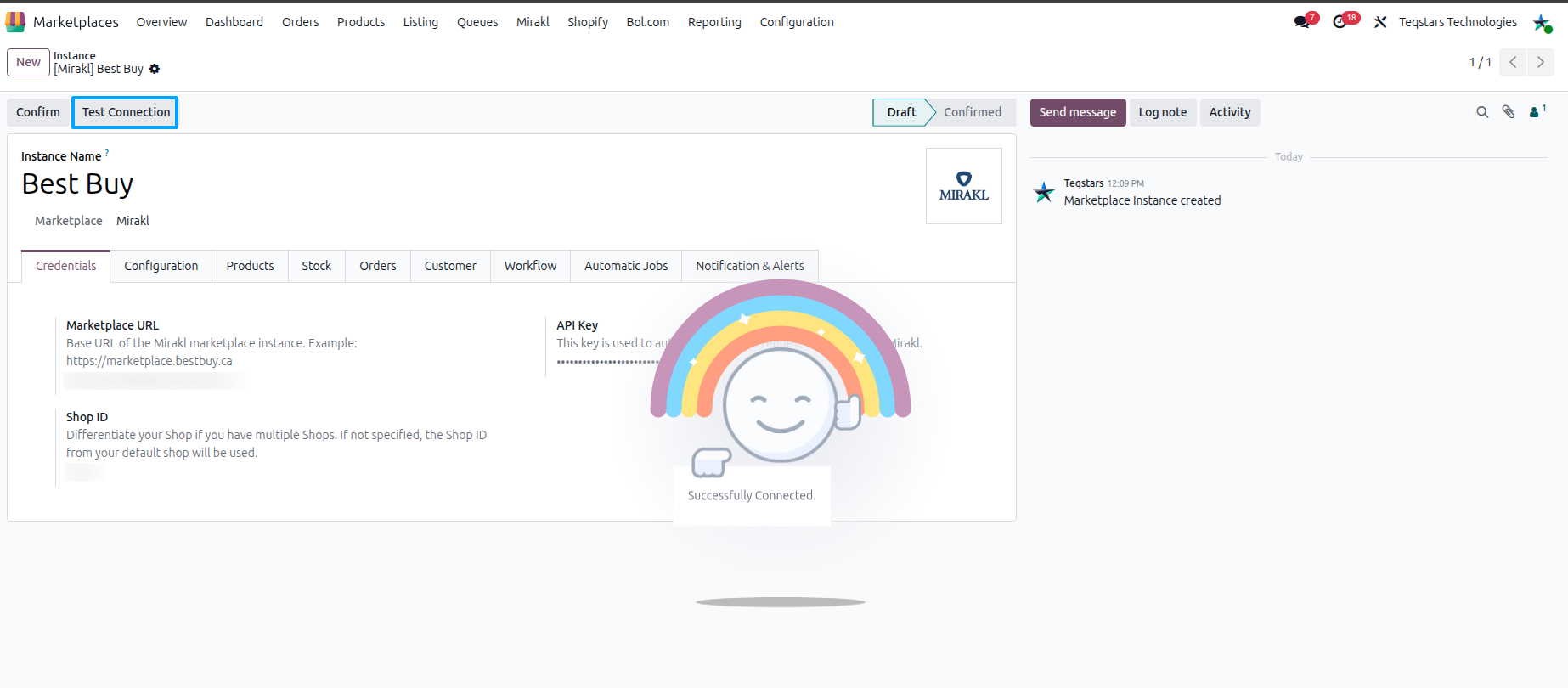Show followers icon in chatter
1568x688 pixels.
pos(1537,111)
